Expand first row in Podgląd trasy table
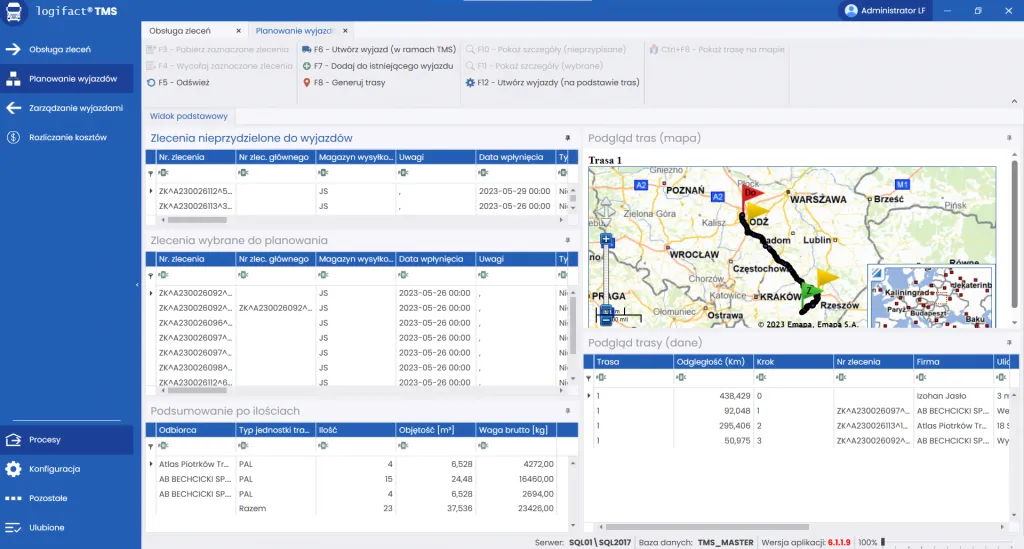The height and width of the screenshot is (549, 1024). 588,396
